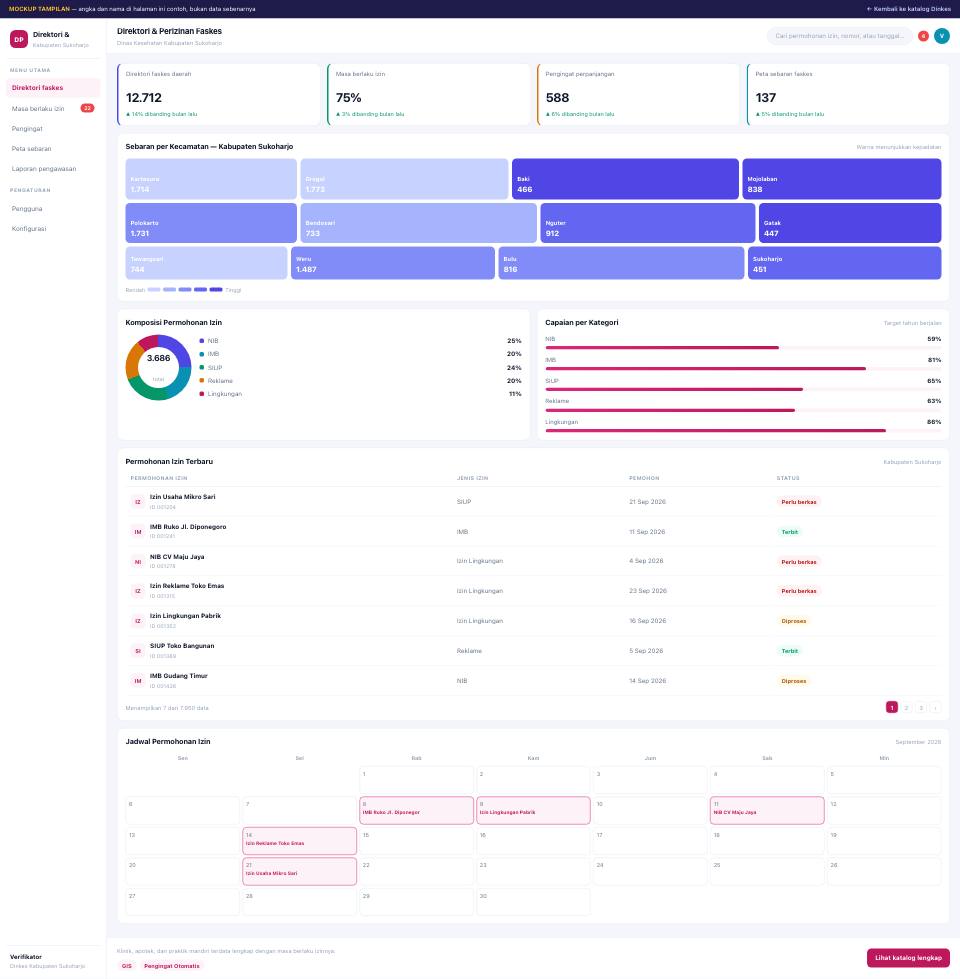Open Izin Usaha Mikro Sari calendar event
Image resolution: width=960 pixels, height=979 pixels.
click(x=300, y=872)
